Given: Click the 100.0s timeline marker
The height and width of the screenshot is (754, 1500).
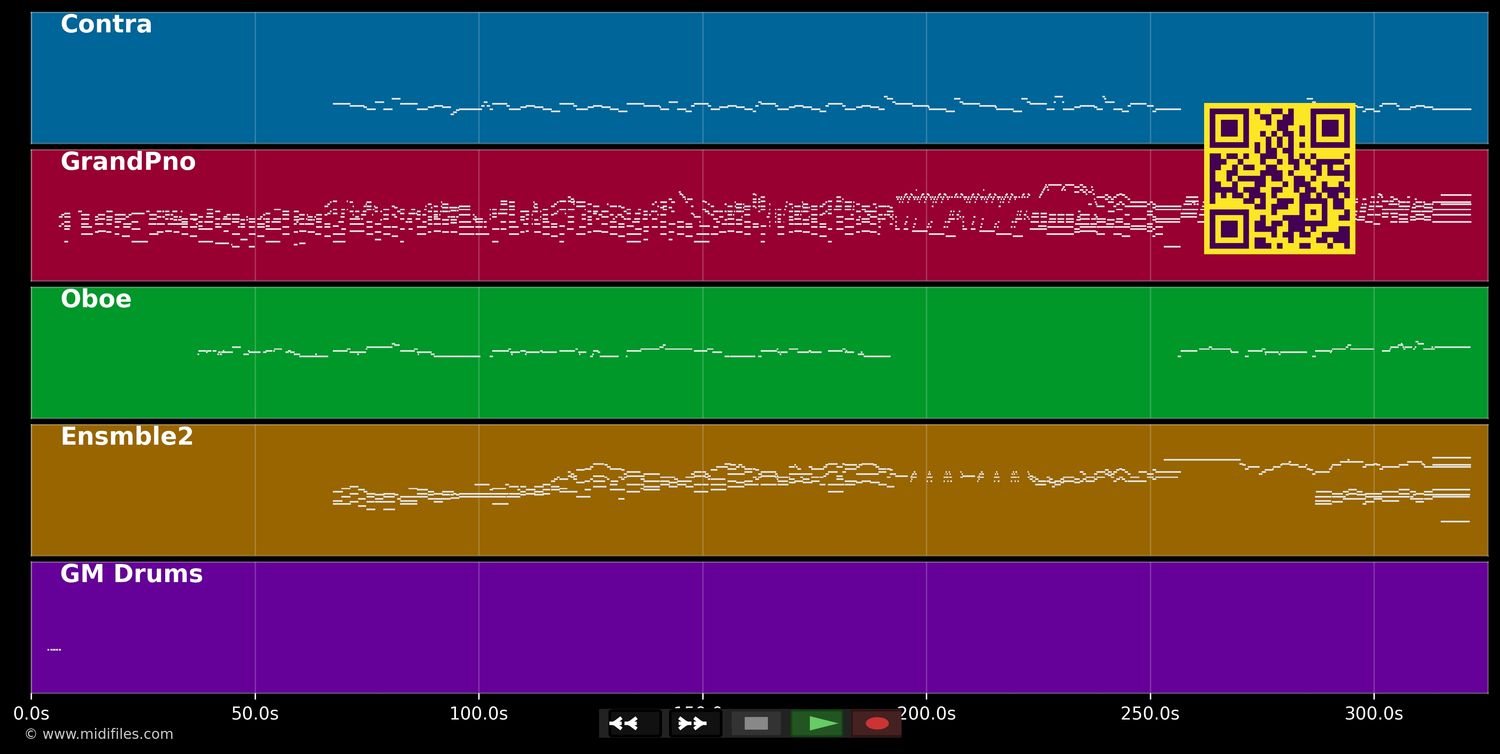Looking at the screenshot, I should pyautogui.click(x=478, y=714).
